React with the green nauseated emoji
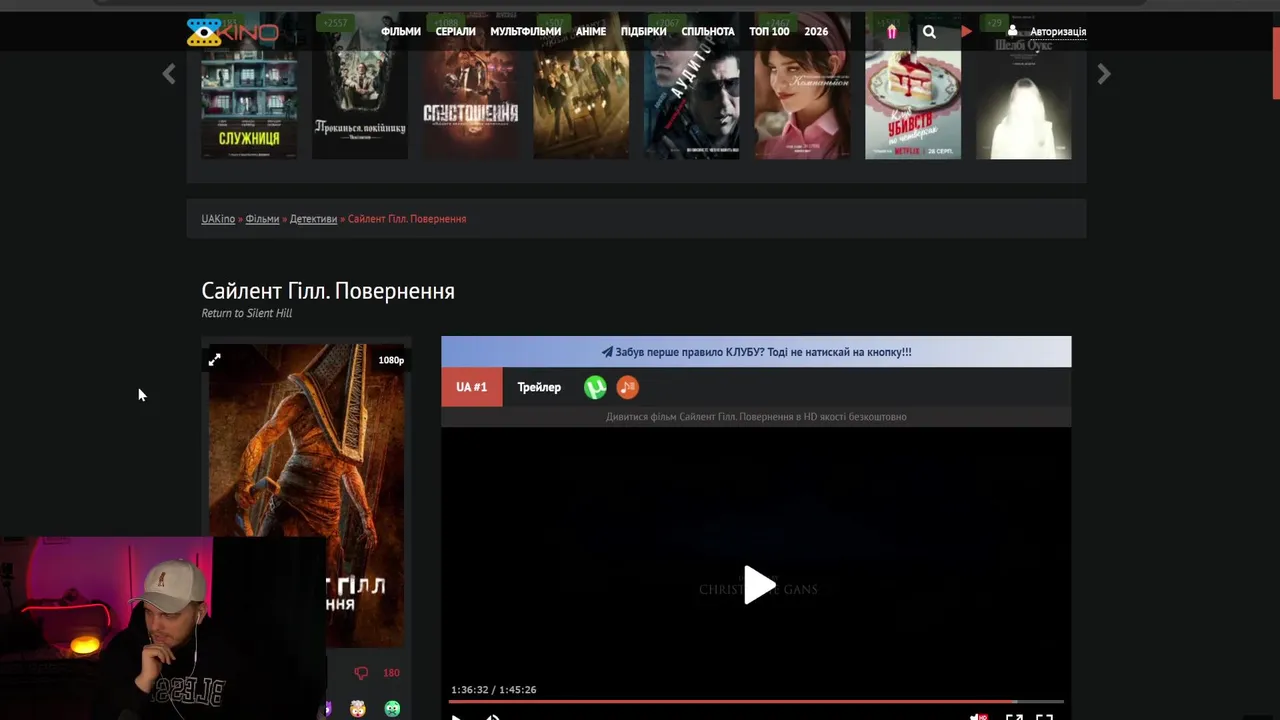1280x720 pixels. 392,708
